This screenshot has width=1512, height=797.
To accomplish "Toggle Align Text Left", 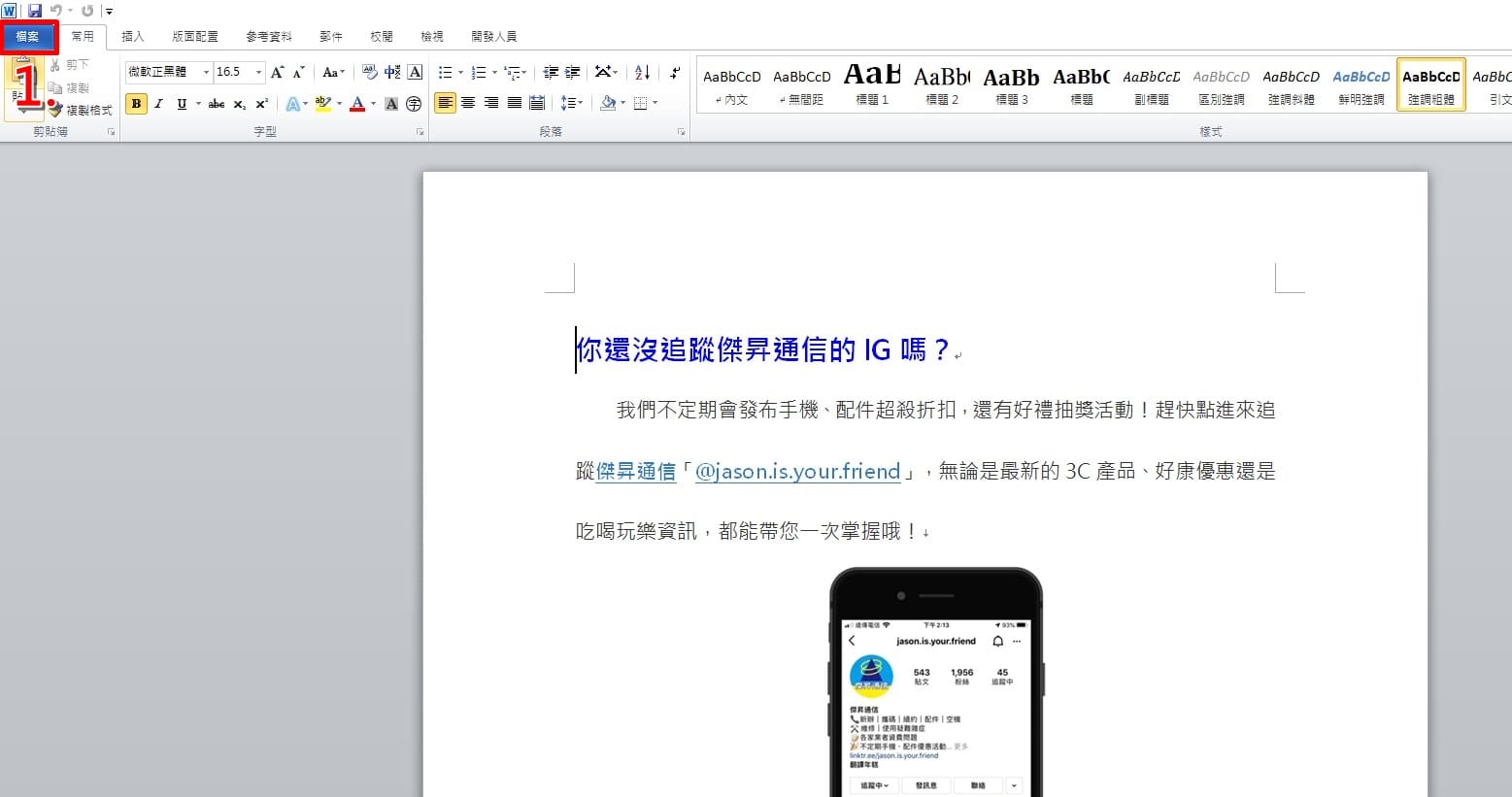I will pos(445,103).
